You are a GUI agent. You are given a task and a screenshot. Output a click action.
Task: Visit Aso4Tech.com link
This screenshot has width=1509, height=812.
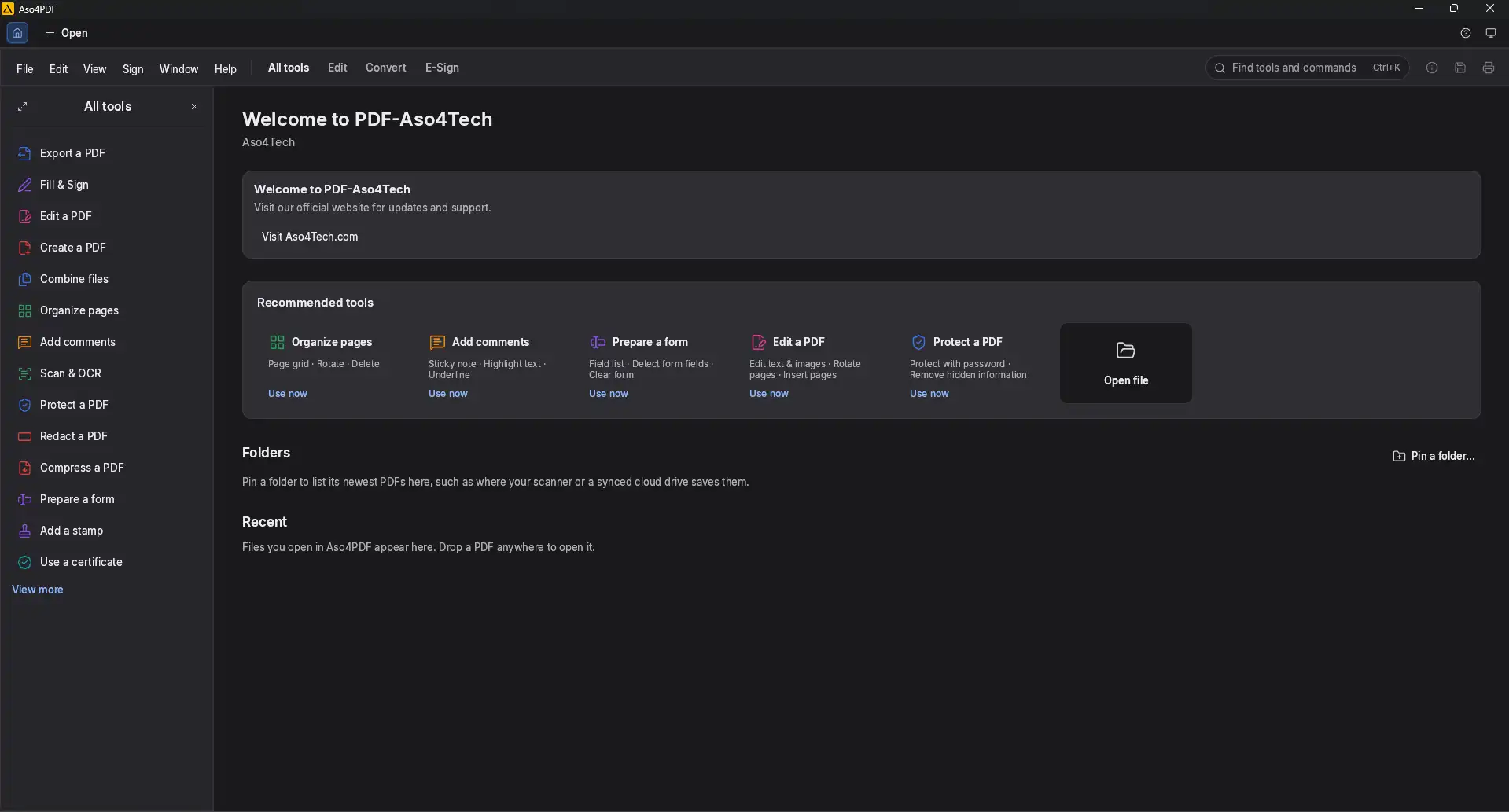click(310, 237)
